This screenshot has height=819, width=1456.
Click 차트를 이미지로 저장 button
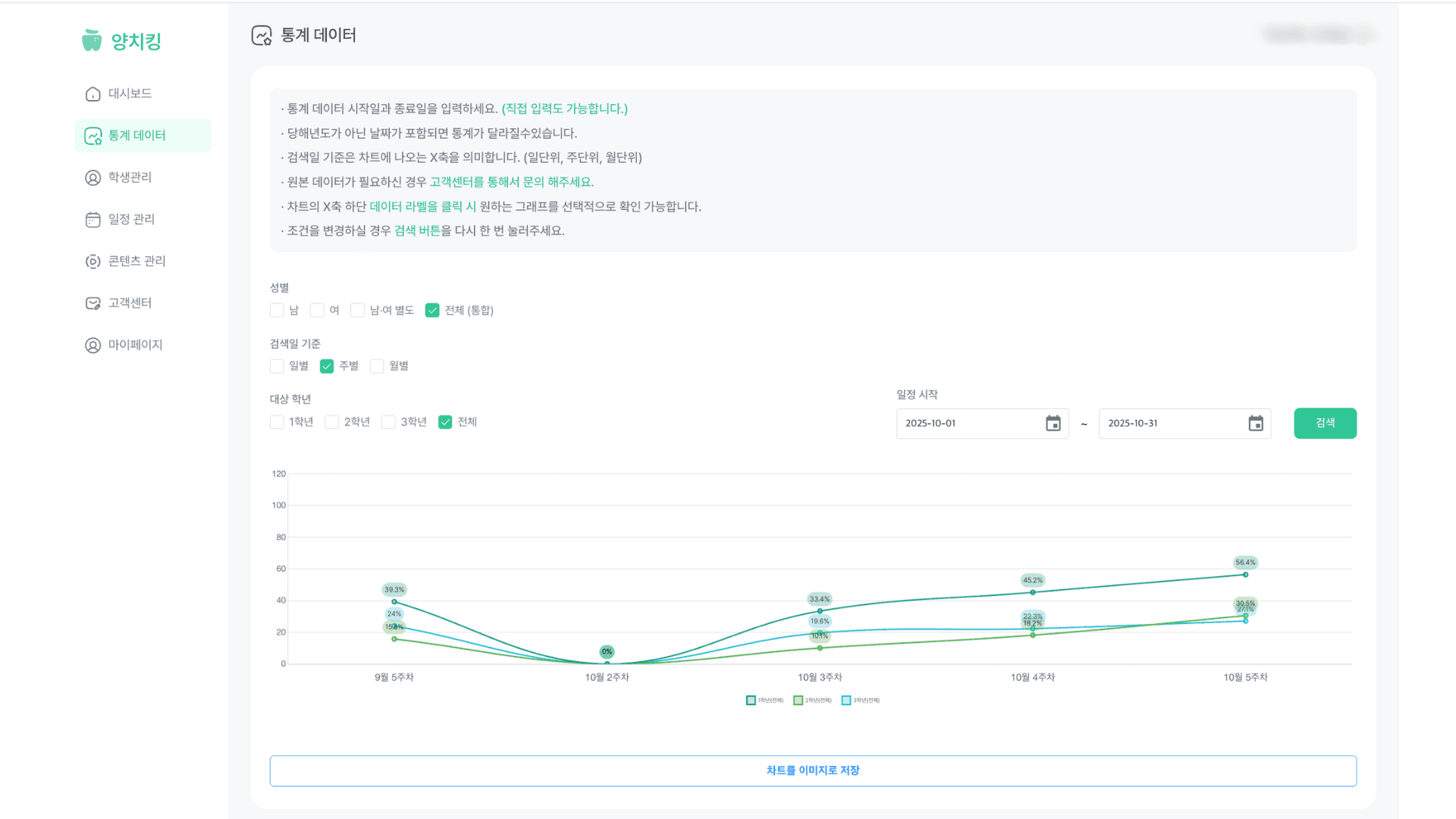point(812,770)
